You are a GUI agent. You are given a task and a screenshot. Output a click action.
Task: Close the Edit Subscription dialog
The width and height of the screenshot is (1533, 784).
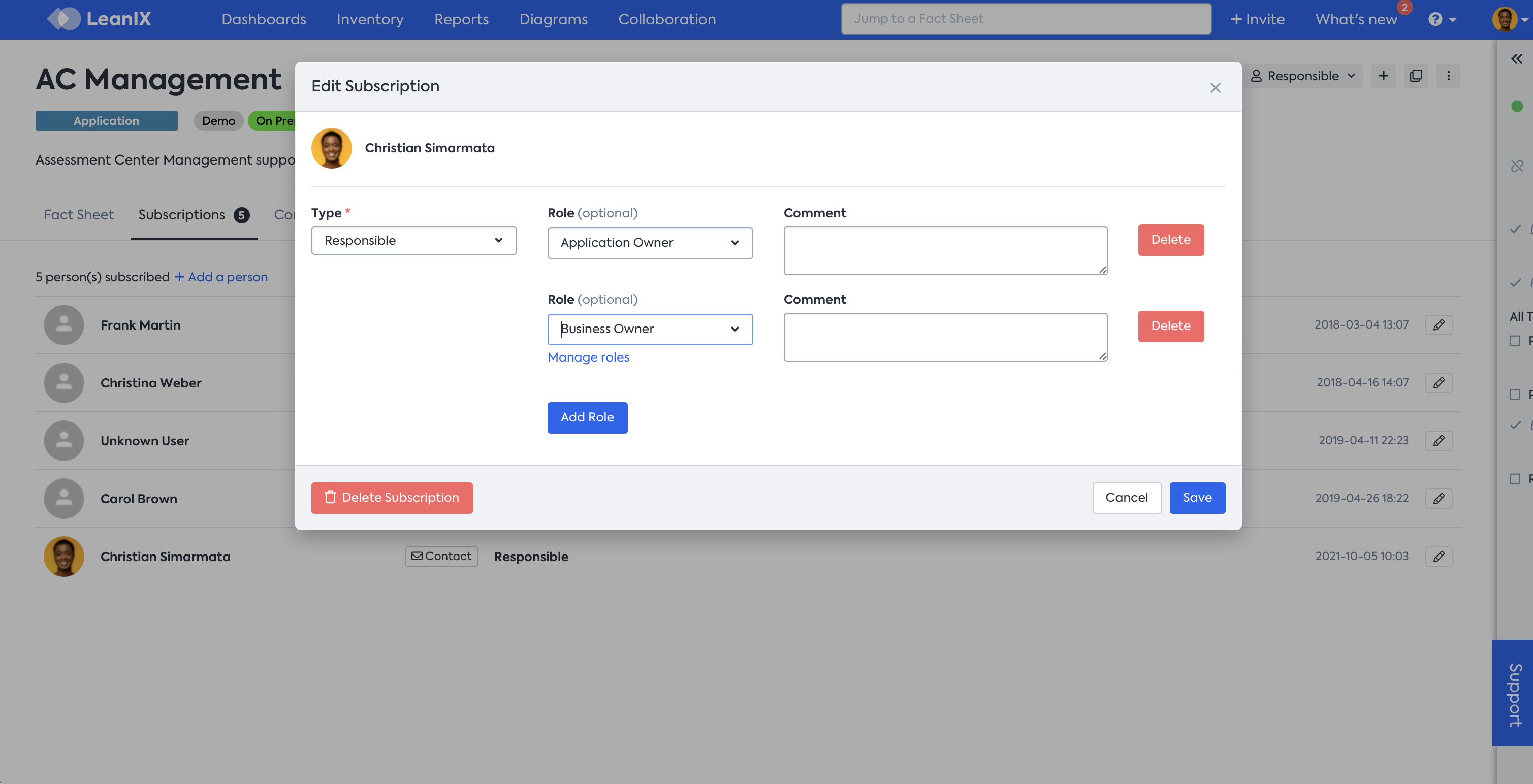(1215, 88)
